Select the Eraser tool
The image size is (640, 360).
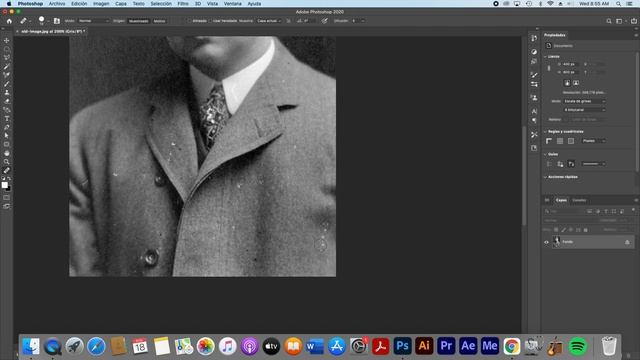coord(7,101)
